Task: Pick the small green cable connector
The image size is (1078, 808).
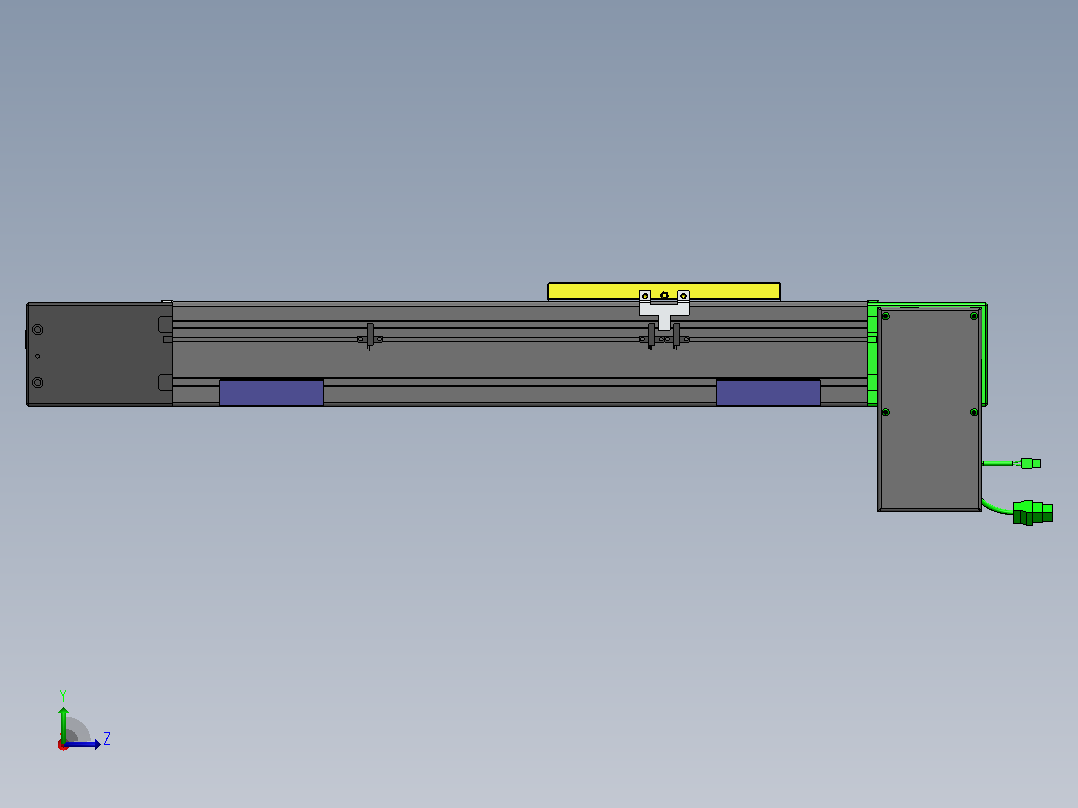Action: pos(1030,463)
